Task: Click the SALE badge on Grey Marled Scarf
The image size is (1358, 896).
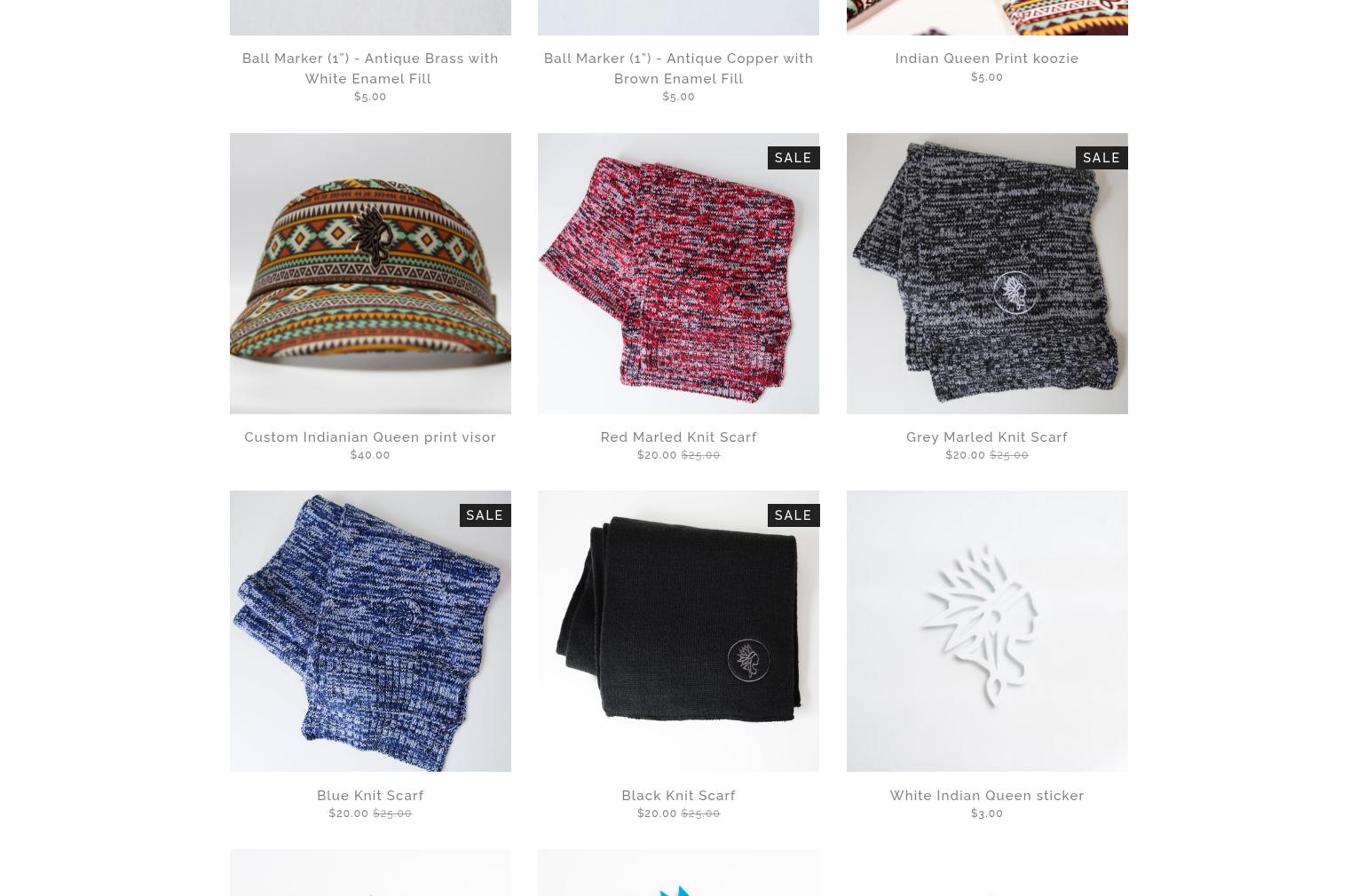Action: click(x=1101, y=158)
